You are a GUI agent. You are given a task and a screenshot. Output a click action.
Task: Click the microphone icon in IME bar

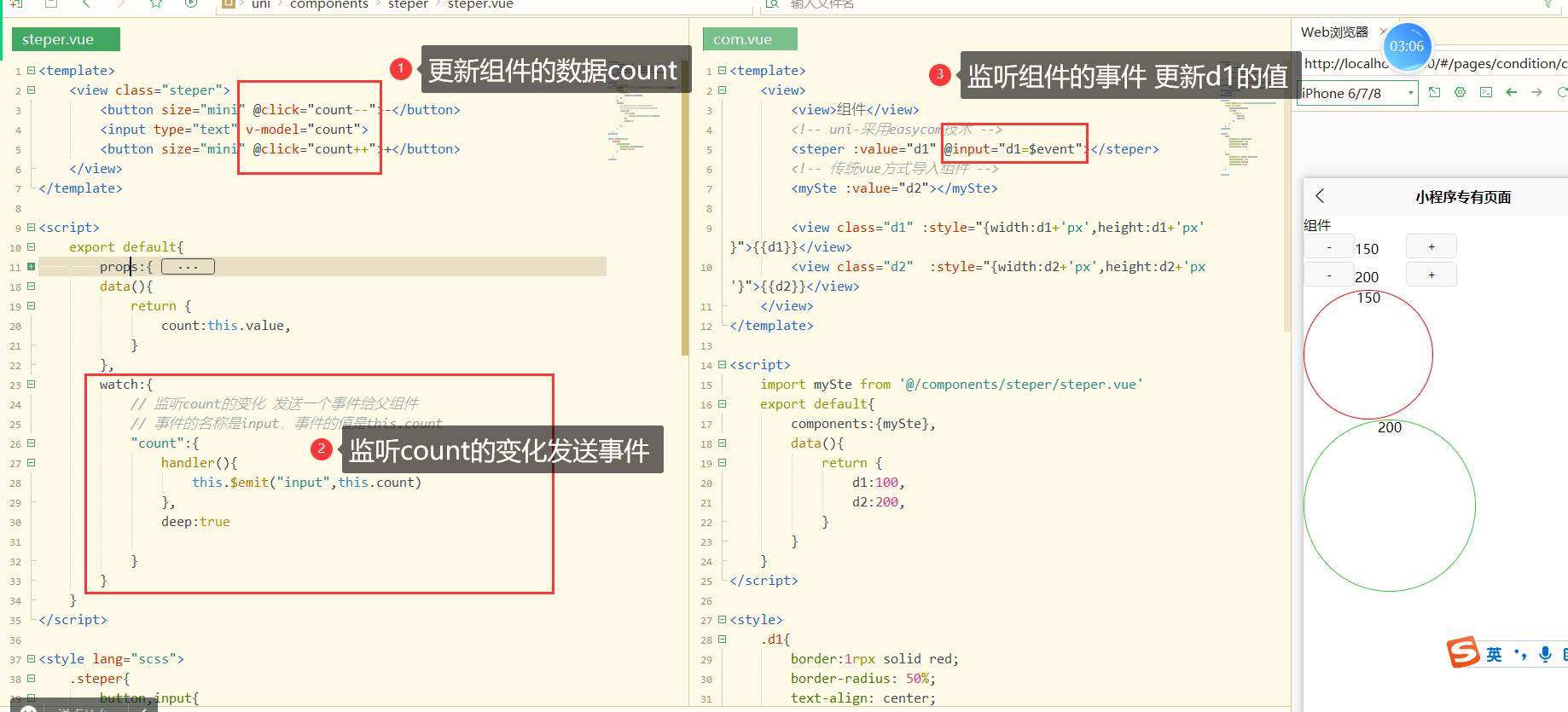[1545, 654]
